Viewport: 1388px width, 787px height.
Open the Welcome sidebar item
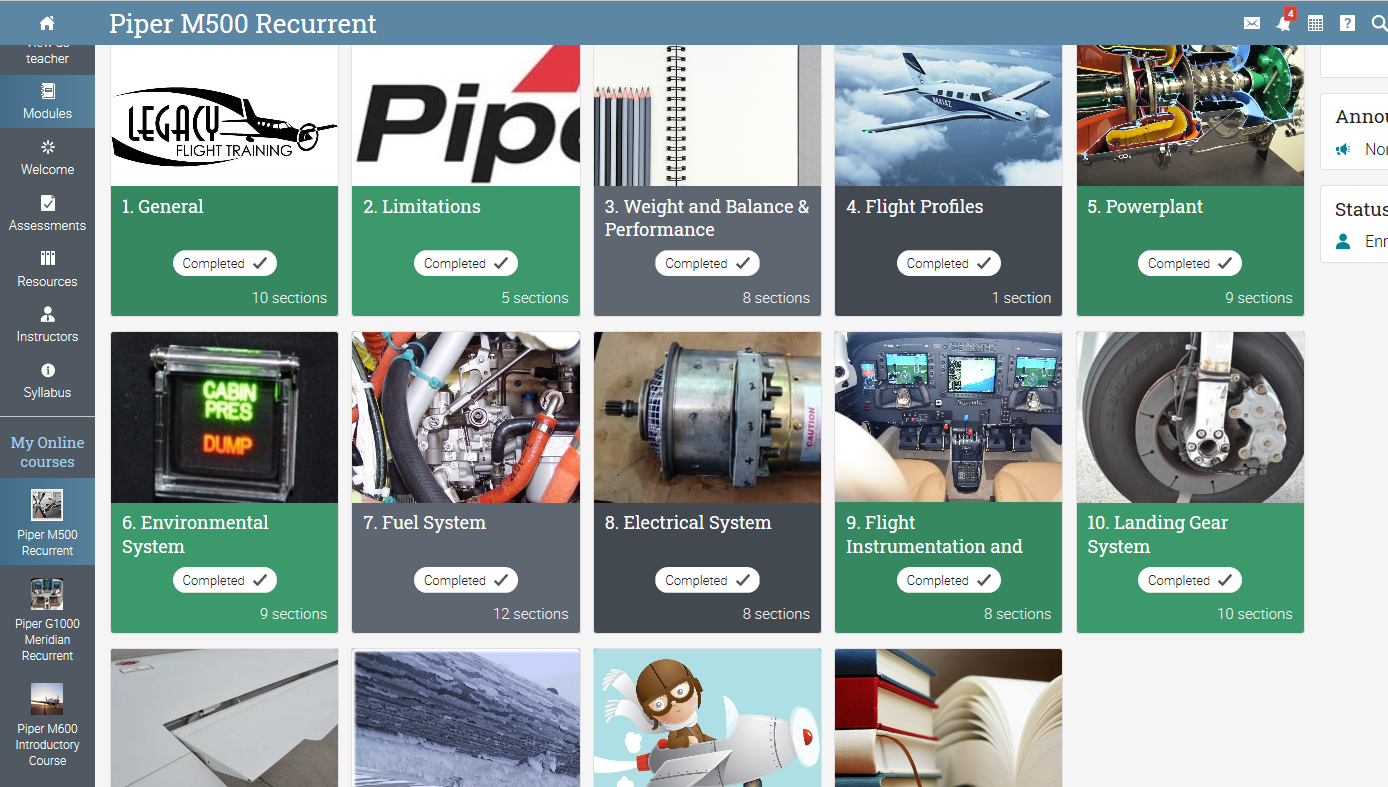click(47, 157)
